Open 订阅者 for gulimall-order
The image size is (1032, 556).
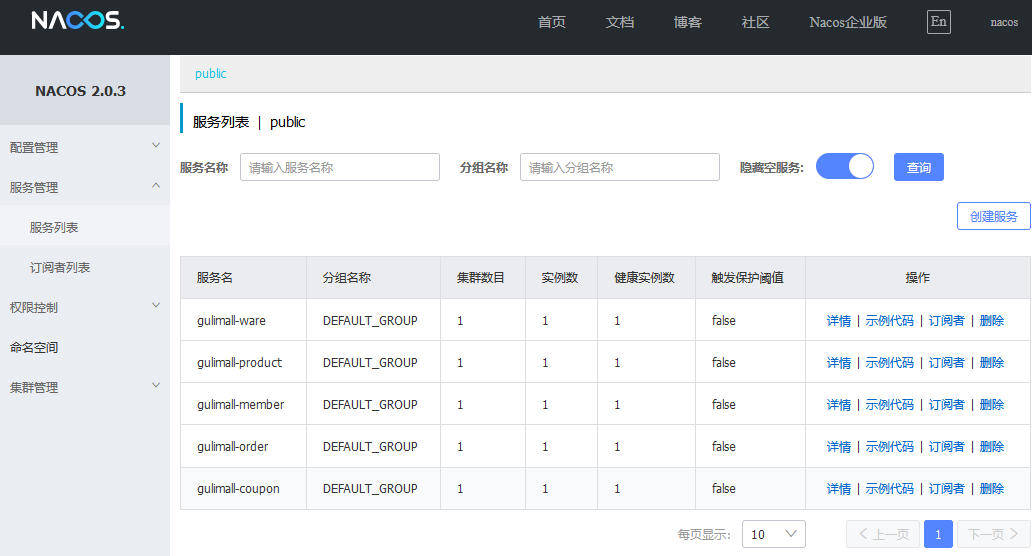point(946,447)
